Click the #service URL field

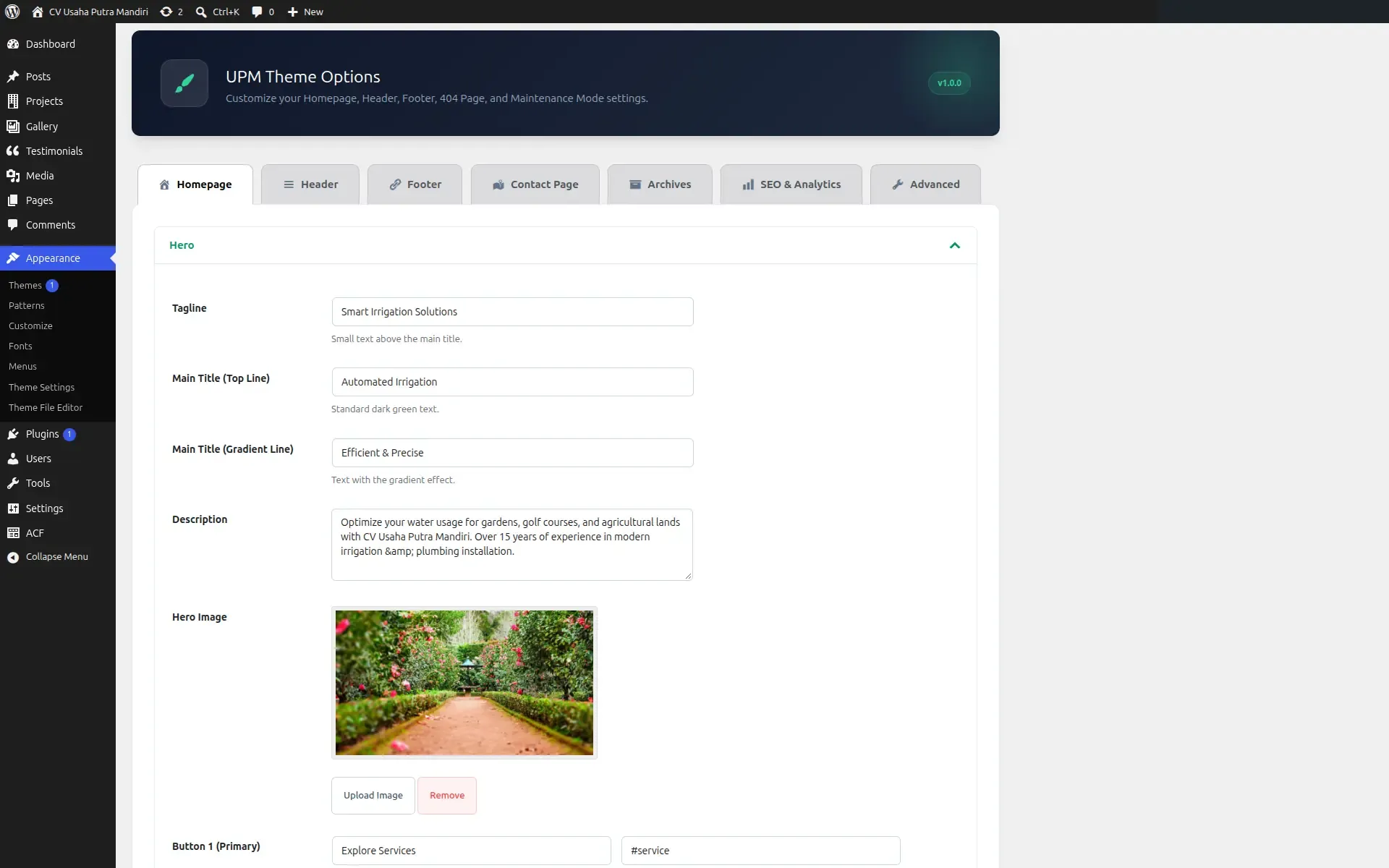(x=761, y=851)
